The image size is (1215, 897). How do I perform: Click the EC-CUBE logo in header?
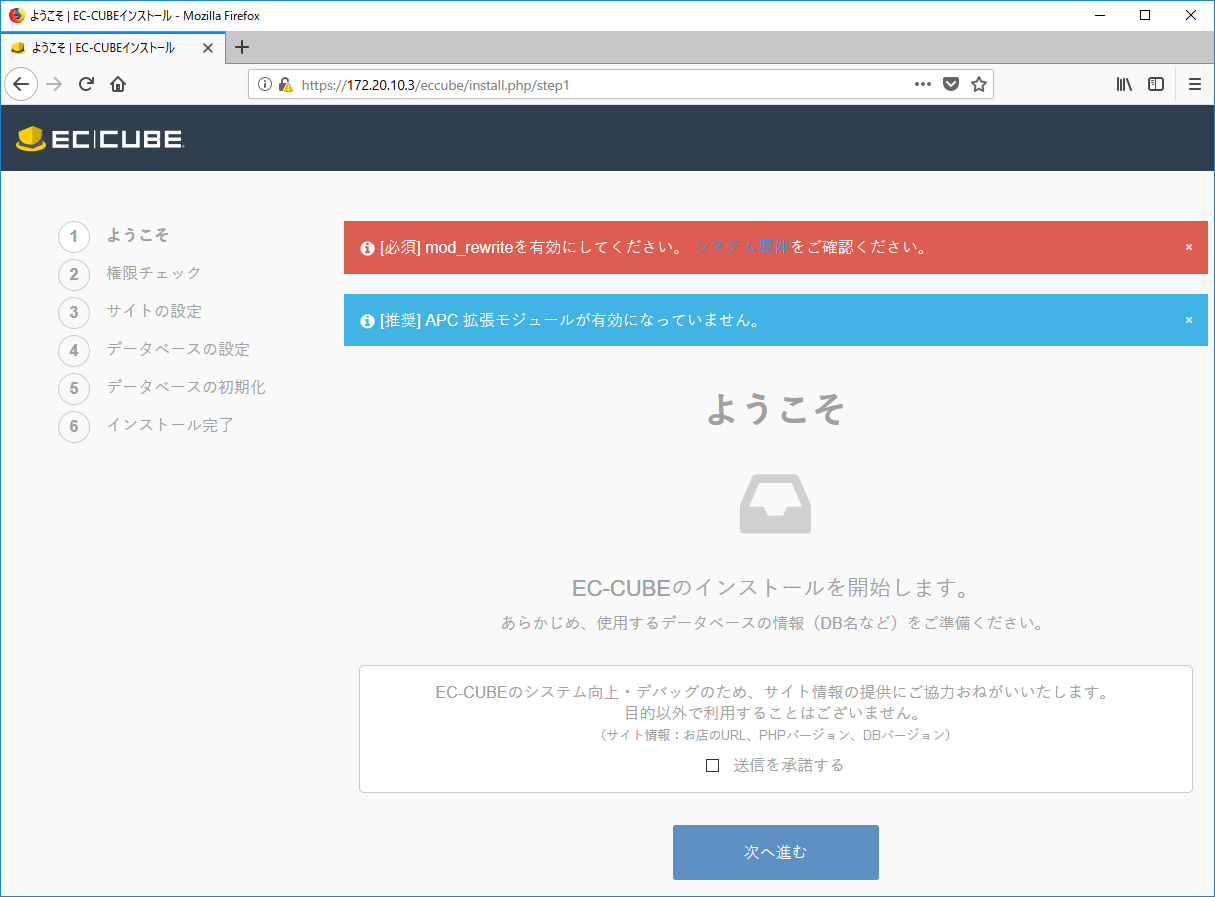[100, 139]
